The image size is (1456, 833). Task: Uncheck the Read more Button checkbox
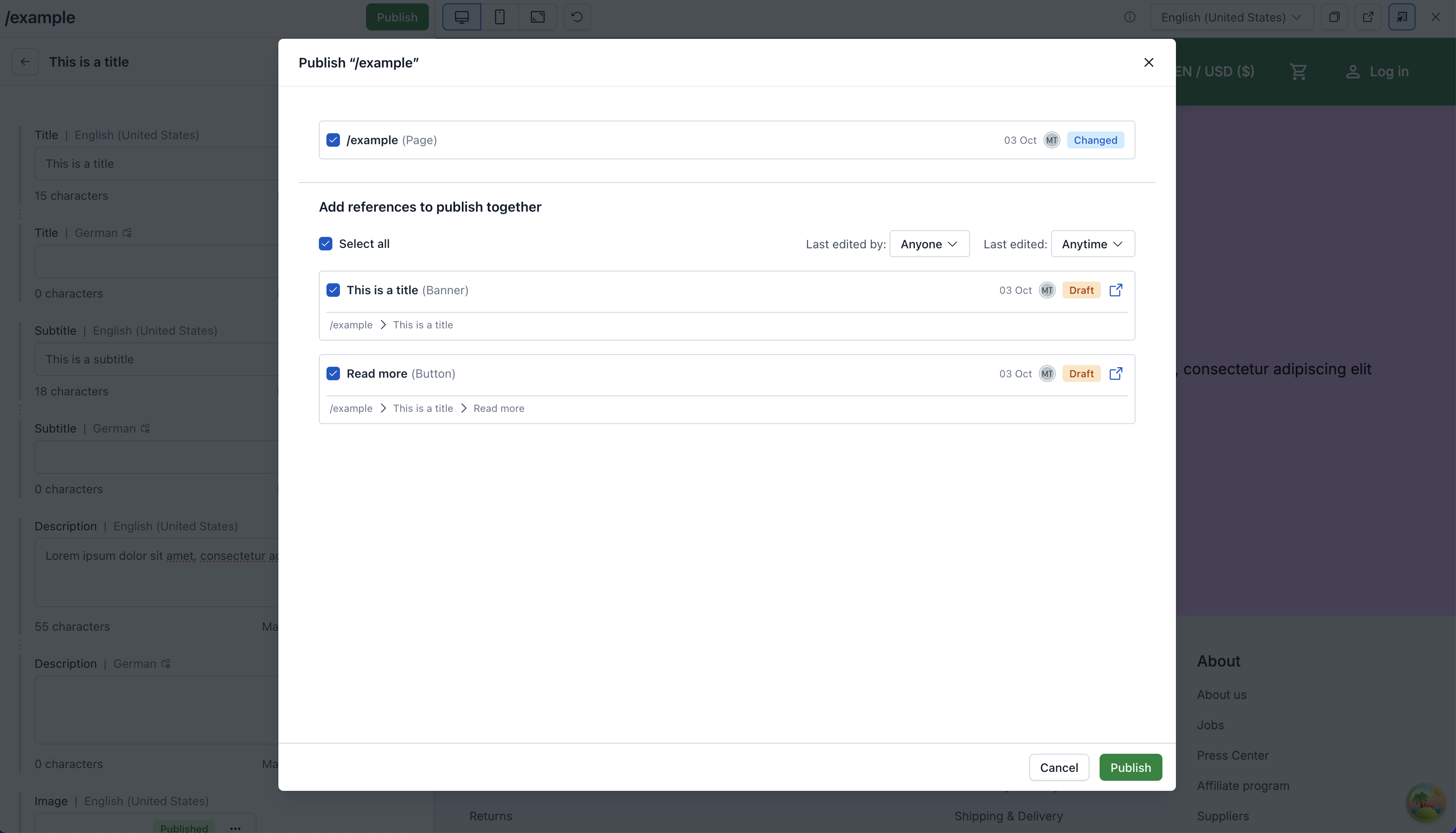click(x=333, y=374)
